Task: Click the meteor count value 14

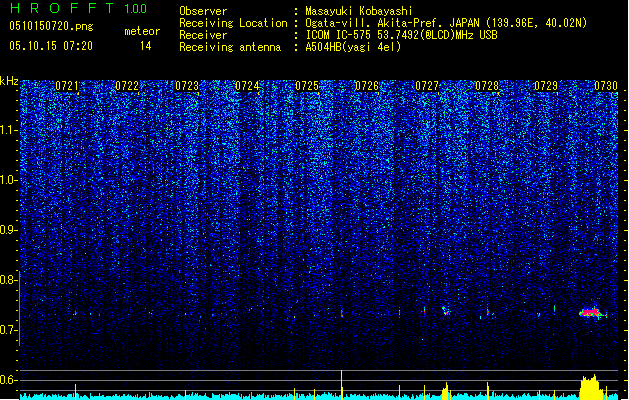Action: click(146, 46)
